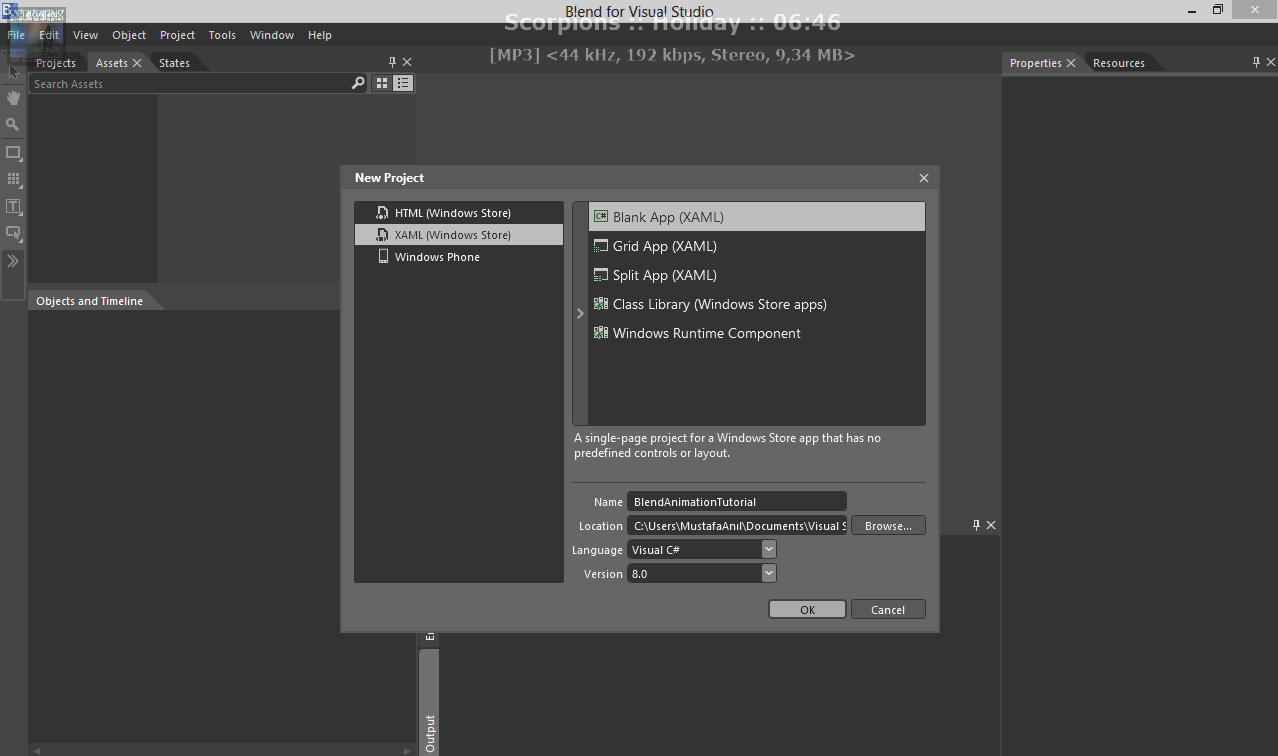Select the Zoom tool in the toolbar
This screenshot has width=1278, height=756.
point(13,125)
